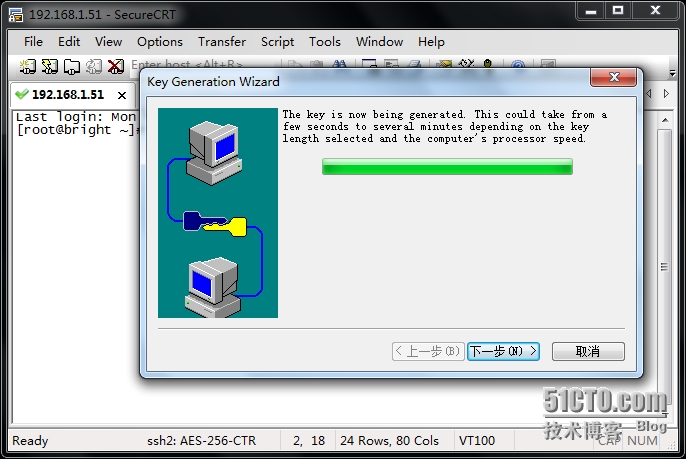Close the SecureCRT main window

tap(655, 11)
